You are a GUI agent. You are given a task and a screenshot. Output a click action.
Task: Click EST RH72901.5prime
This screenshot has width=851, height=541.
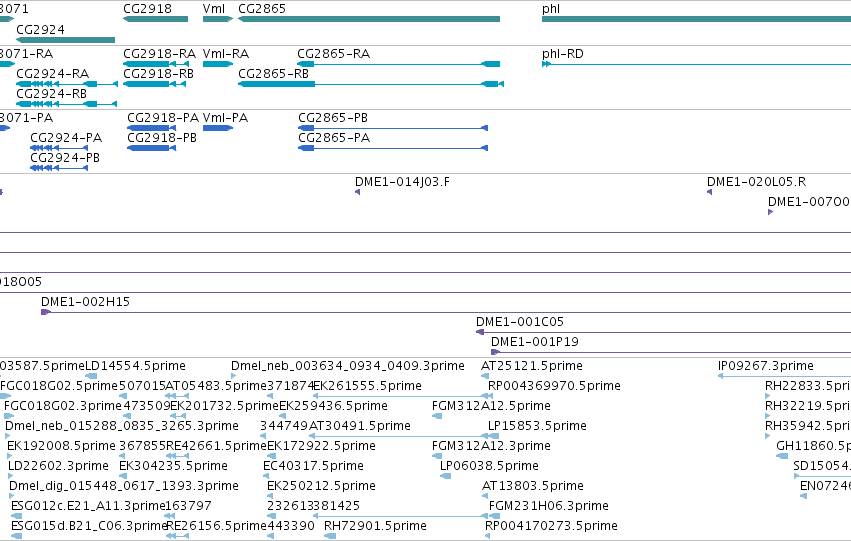[375, 526]
